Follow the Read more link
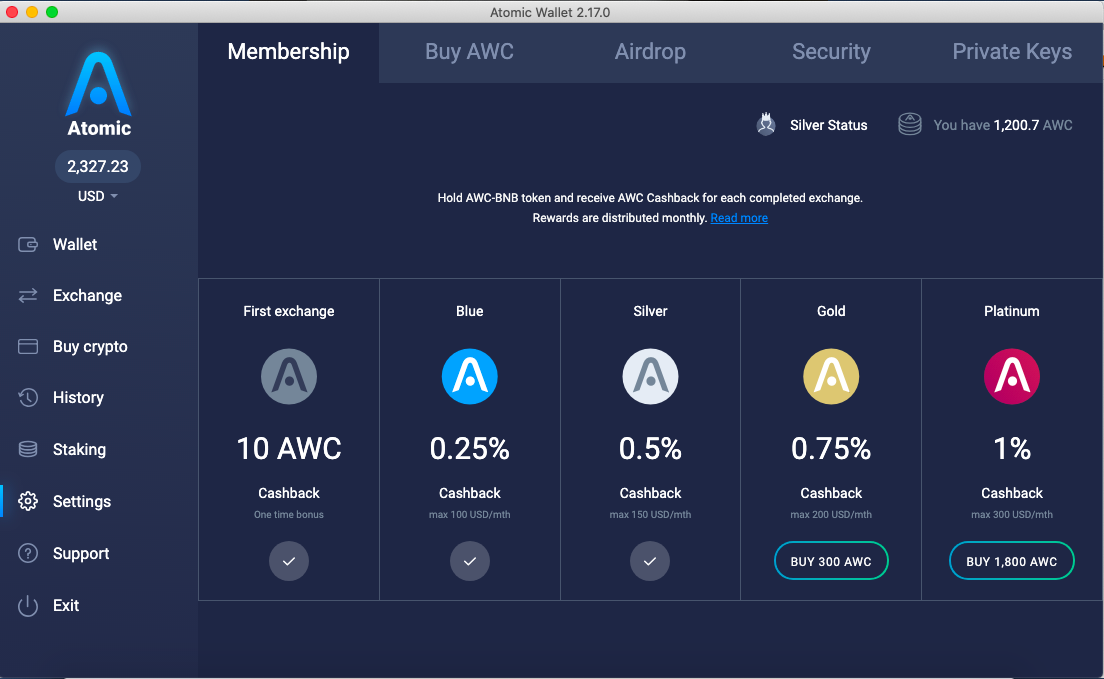 click(x=739, y=218)
